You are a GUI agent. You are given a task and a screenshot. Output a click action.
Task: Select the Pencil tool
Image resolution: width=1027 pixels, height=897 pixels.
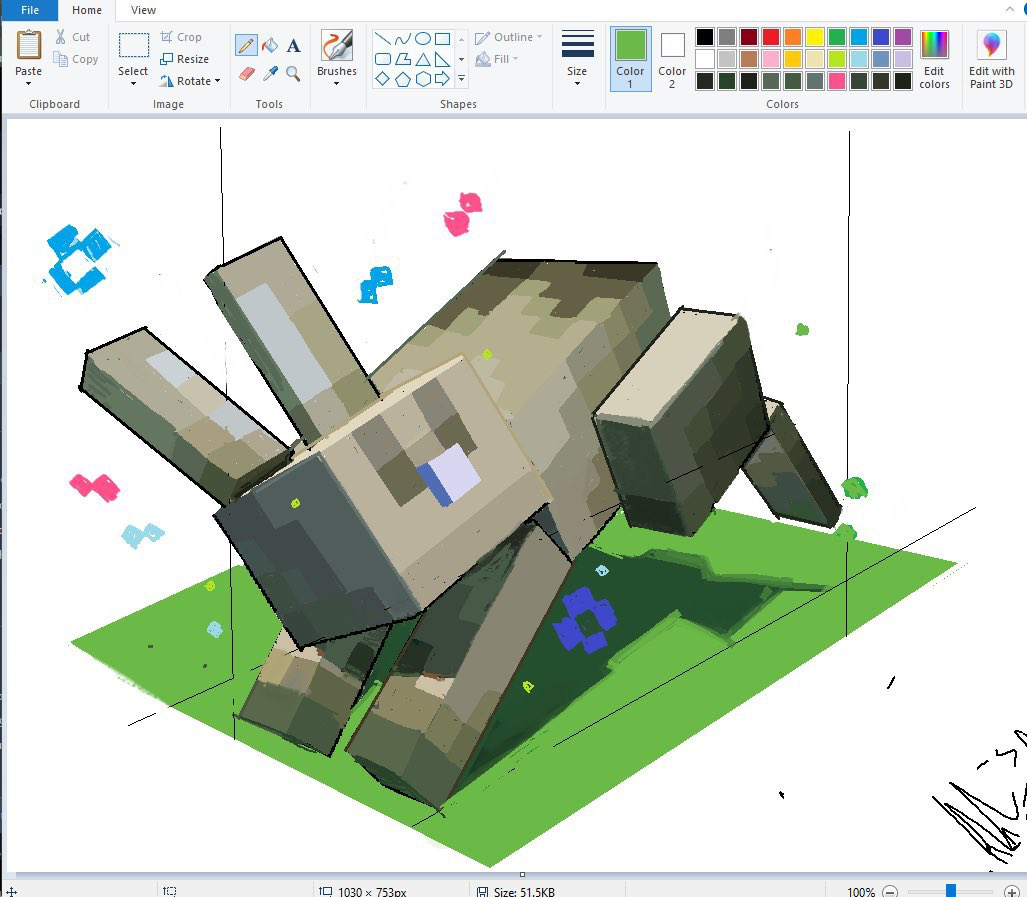[245, 46]
